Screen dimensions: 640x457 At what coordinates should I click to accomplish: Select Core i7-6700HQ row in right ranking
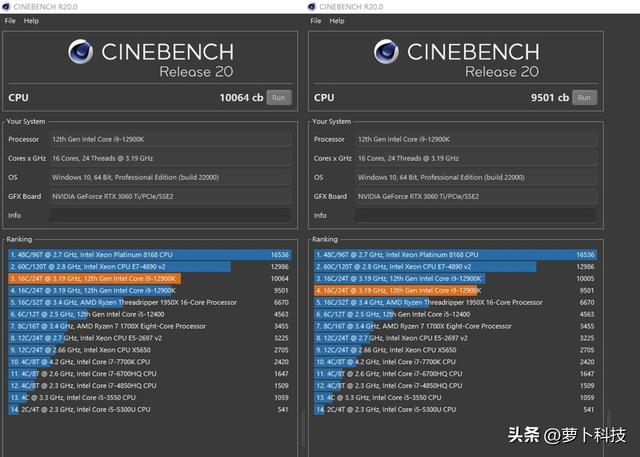tap(455, 373)
